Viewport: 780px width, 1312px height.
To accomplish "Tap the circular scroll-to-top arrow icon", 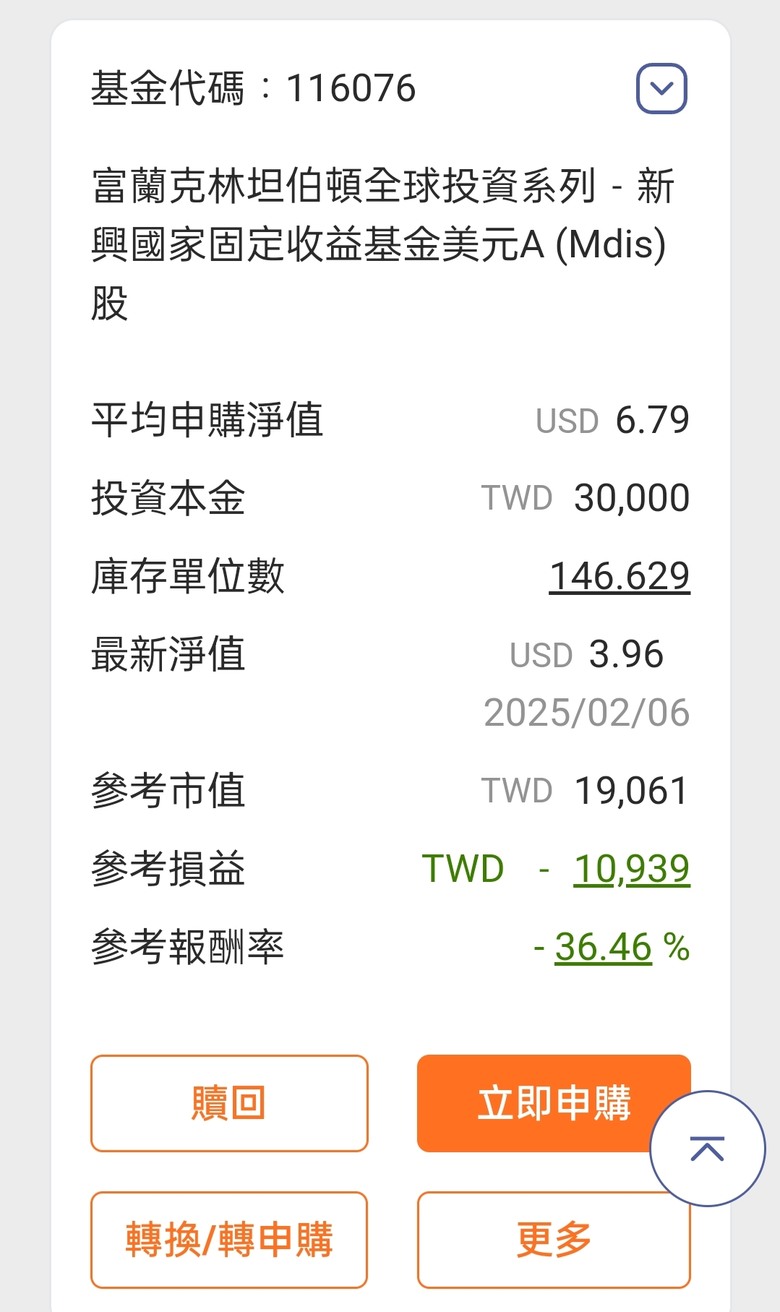I will coord(707,1148).
